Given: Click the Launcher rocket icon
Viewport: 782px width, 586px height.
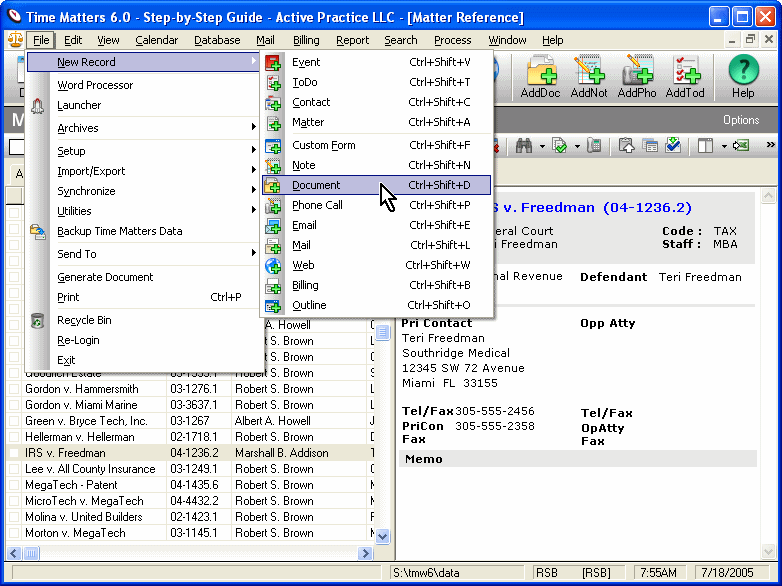Looking at the screenshot, I should pos(38,105).
